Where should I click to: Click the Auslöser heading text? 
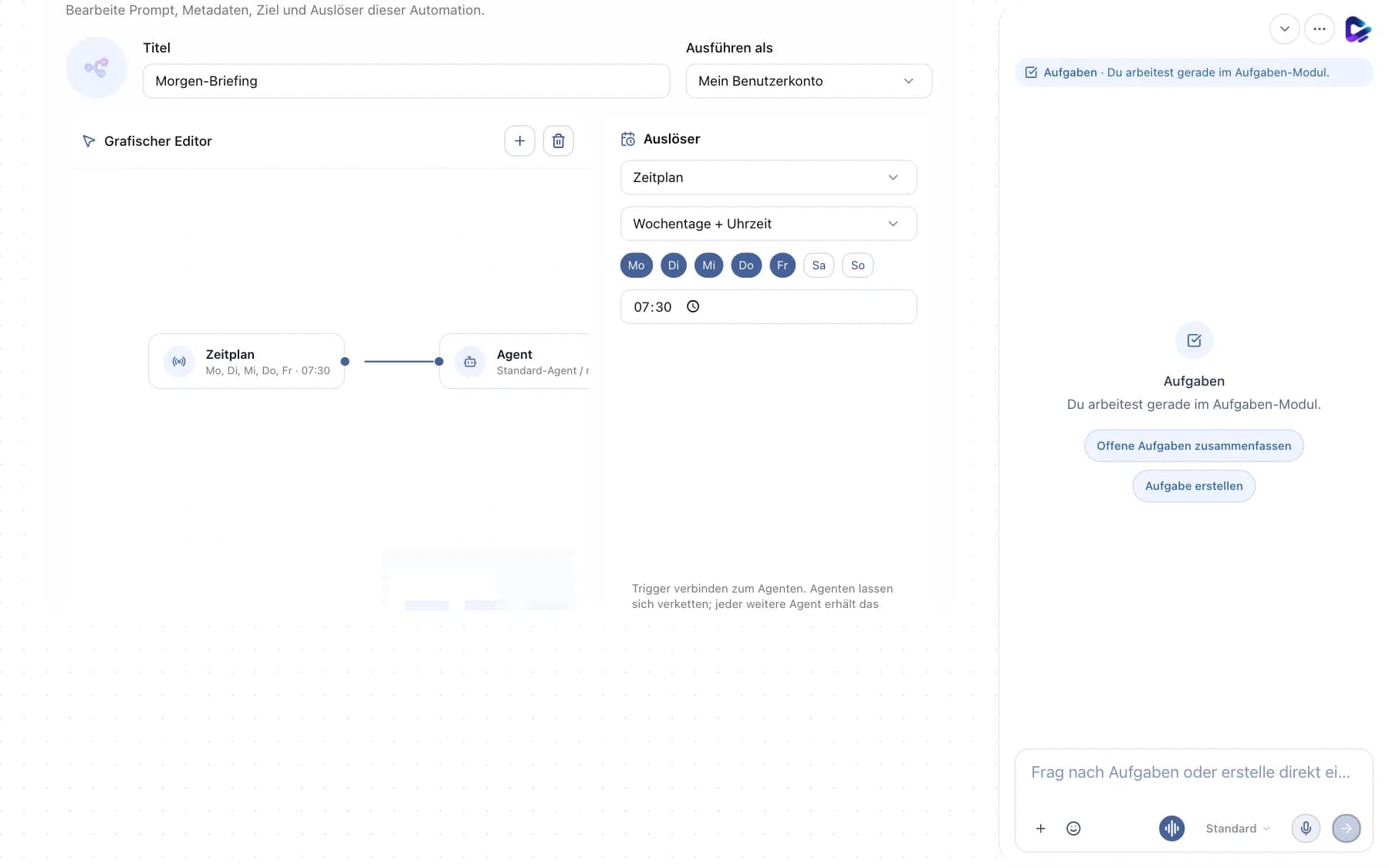[671, 139]
